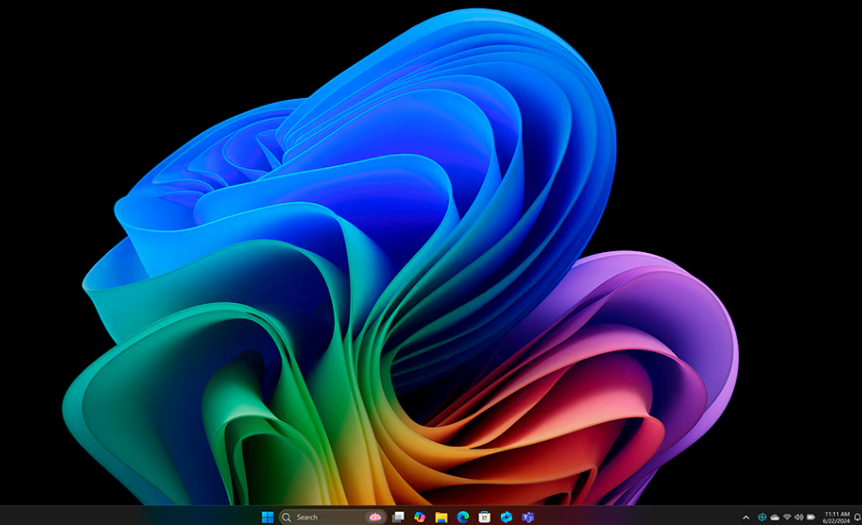Expand the hidden tray icons chevron
862x525 pixels.
746,517
